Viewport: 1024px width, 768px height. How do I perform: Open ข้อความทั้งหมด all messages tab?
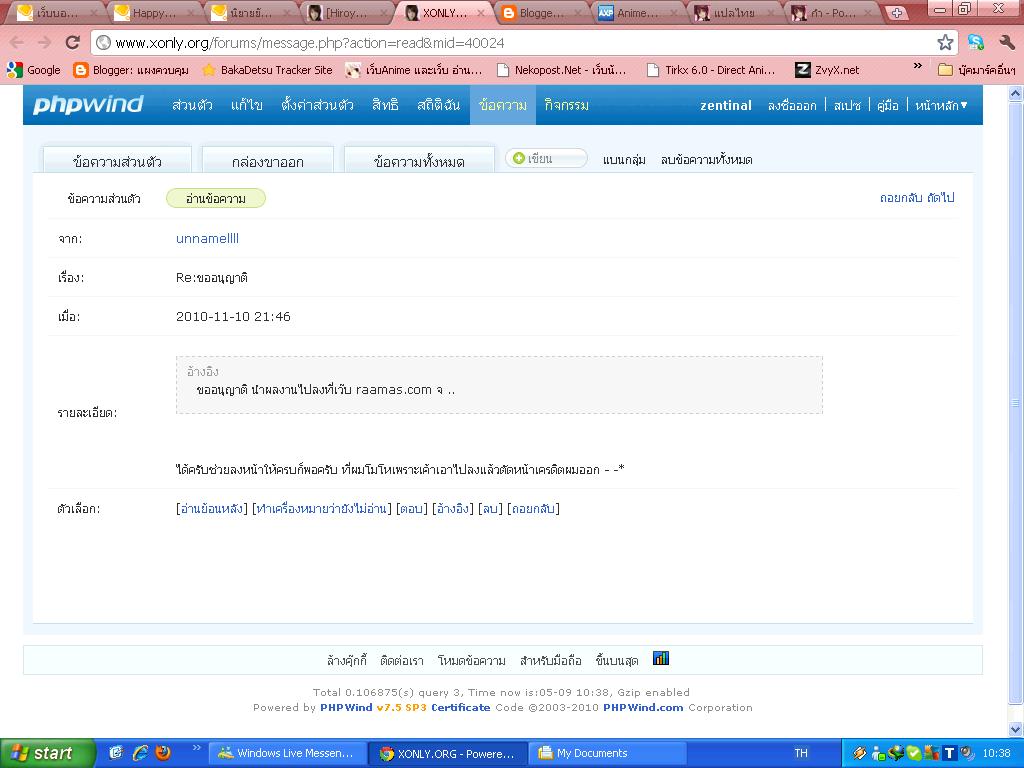click(x=419, y=161)
